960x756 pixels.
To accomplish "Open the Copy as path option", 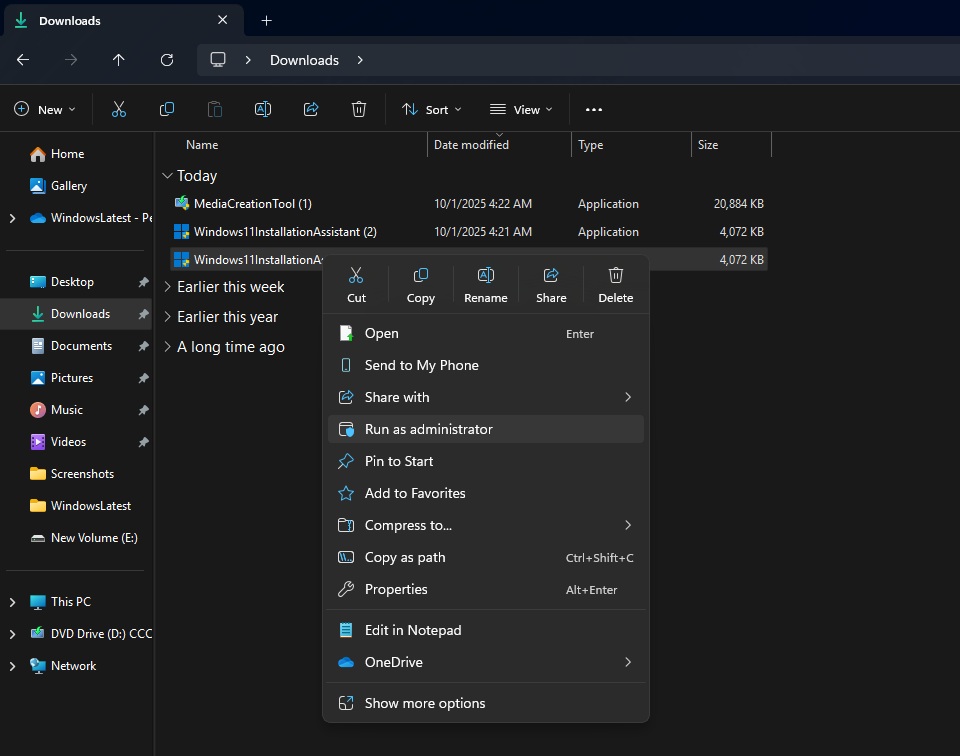I will pos(405,557).
